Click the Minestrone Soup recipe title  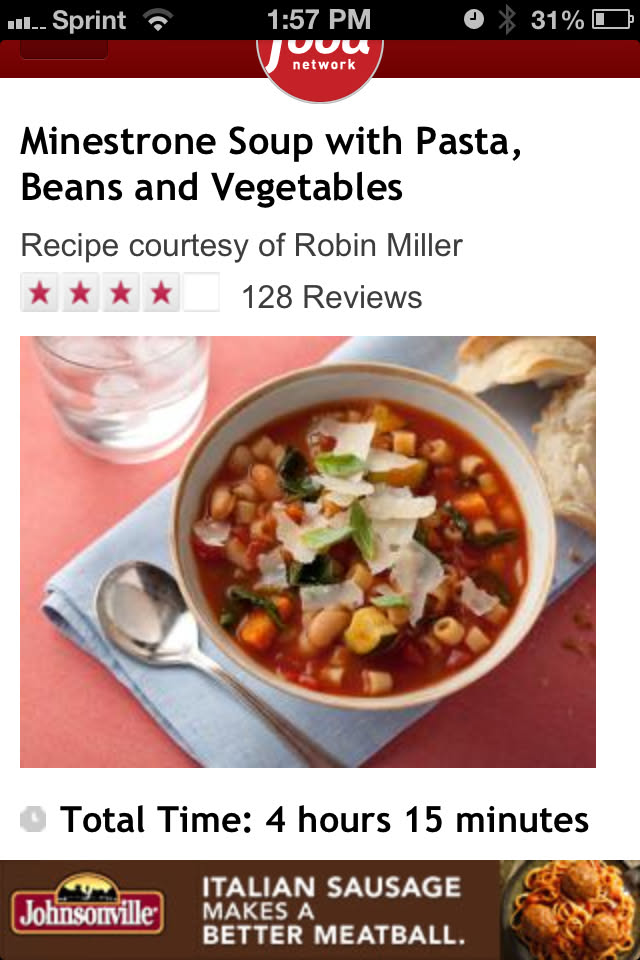[271, 164]
